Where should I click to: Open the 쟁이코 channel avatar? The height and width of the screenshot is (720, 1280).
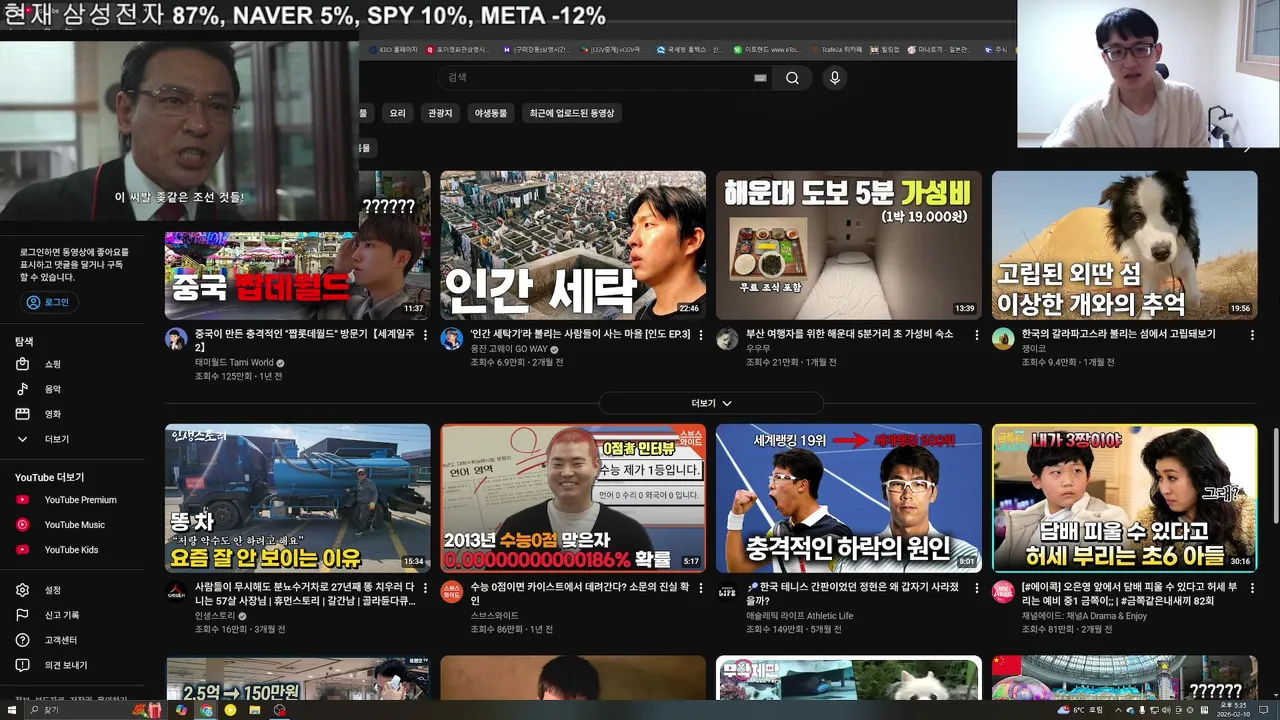1003,338
